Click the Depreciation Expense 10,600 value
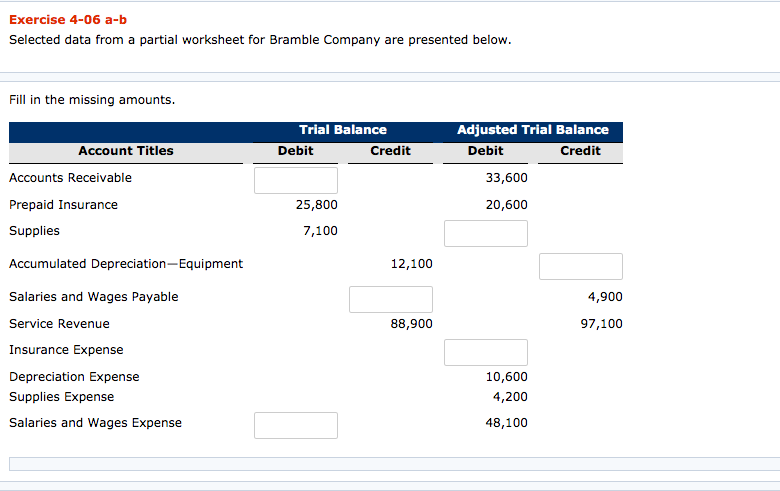Image resolution: width=780 pixels, height=491 pixels. click(506, 377)
